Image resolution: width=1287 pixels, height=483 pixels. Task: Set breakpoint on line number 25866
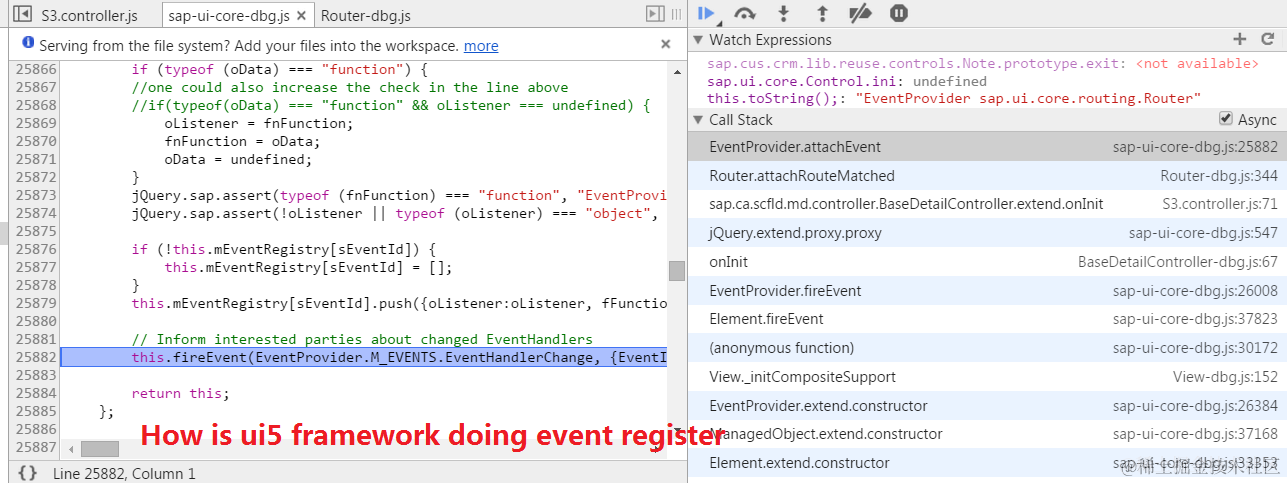35,70
